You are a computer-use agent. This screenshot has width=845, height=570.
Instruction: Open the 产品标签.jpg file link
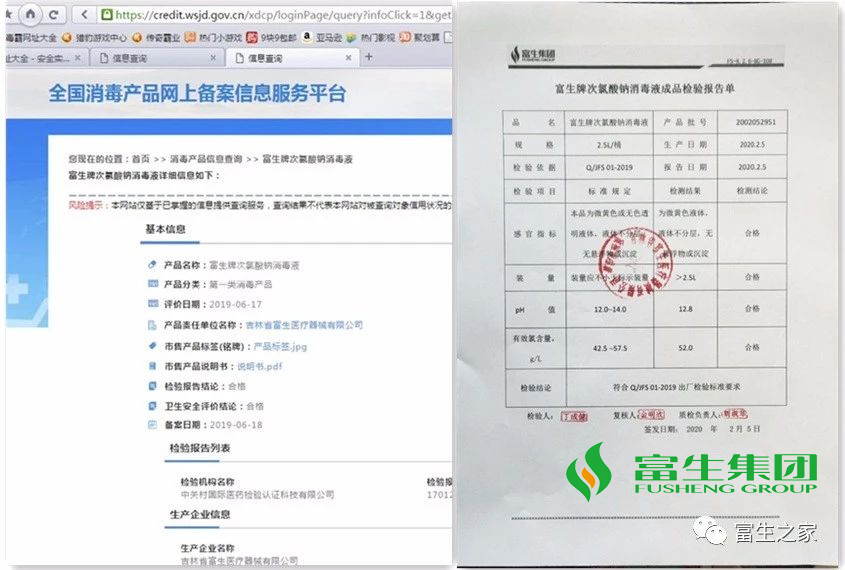click(280, 346)
